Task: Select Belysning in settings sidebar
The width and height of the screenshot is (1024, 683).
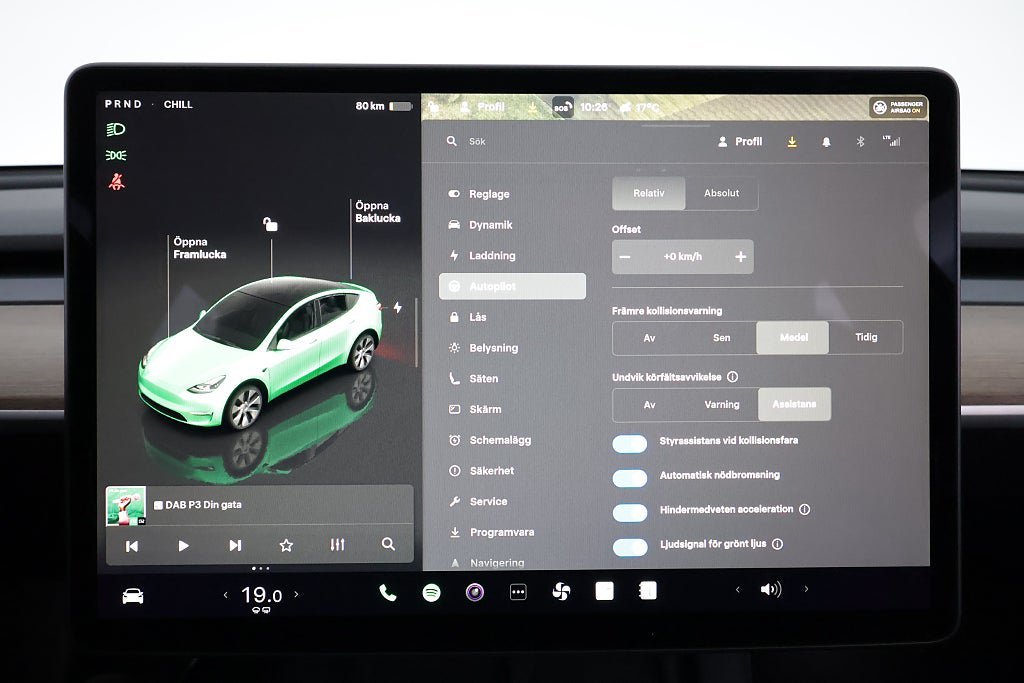Action: pyautogui.click(x=493, y=348)
